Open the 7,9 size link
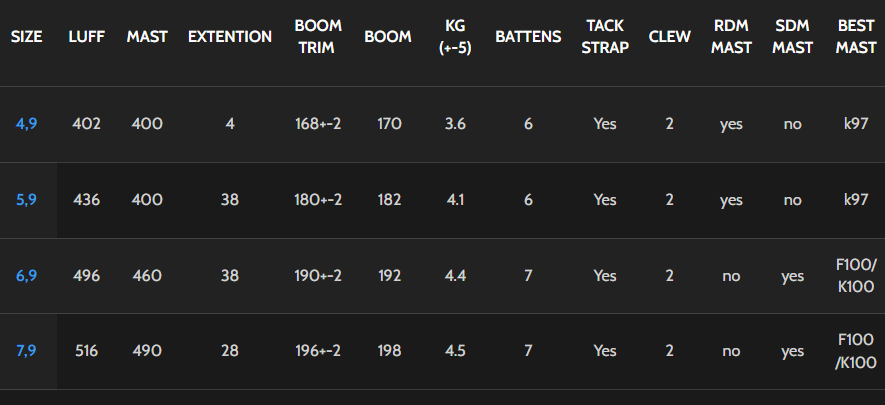The height and width of the screenshot is (405, 885). [x=27, y=351]
